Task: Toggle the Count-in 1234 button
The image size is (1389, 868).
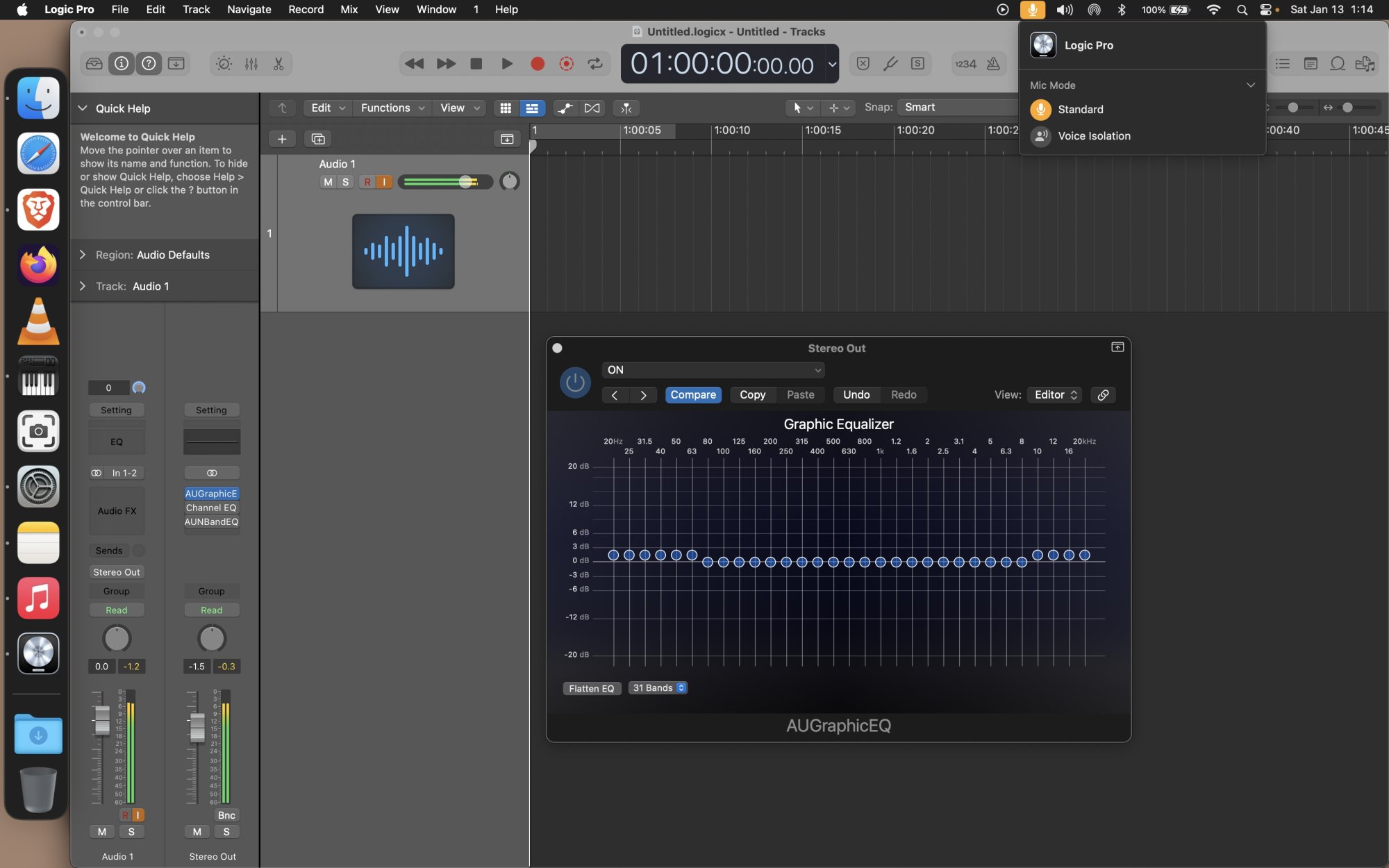Action: tap(965, 63)
